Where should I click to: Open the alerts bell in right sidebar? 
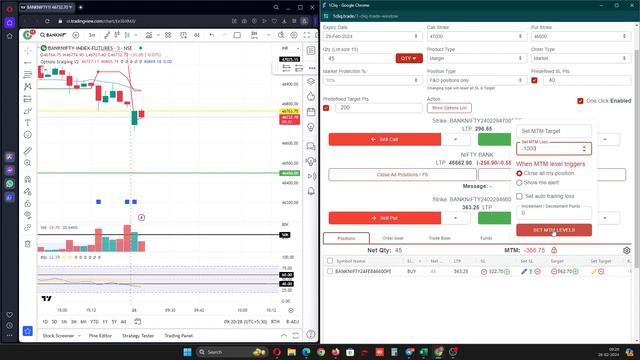(311, 191)
